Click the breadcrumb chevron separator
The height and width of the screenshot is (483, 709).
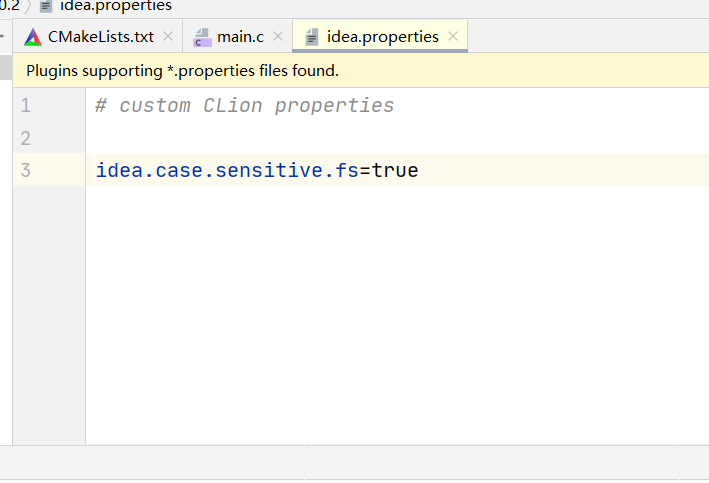point(28,6)
